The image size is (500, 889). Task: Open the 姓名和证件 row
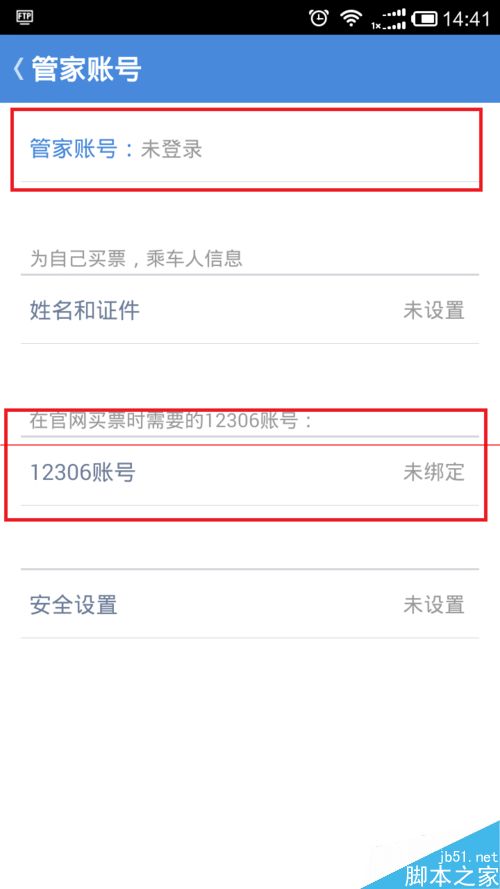tap(249, 310)
